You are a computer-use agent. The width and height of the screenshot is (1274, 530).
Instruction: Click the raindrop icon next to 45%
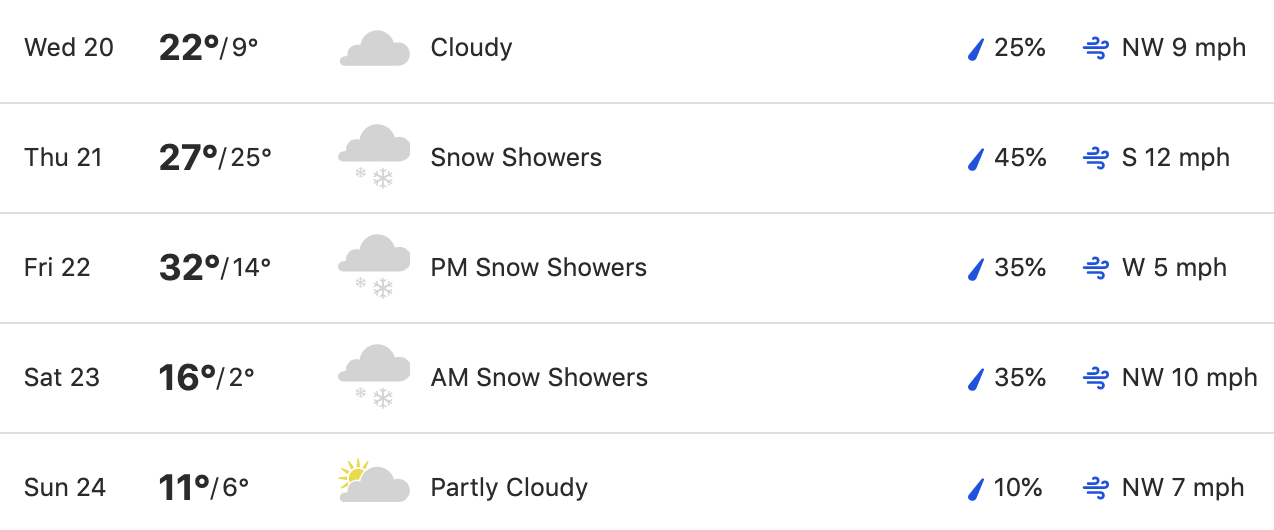pos(976,158)
